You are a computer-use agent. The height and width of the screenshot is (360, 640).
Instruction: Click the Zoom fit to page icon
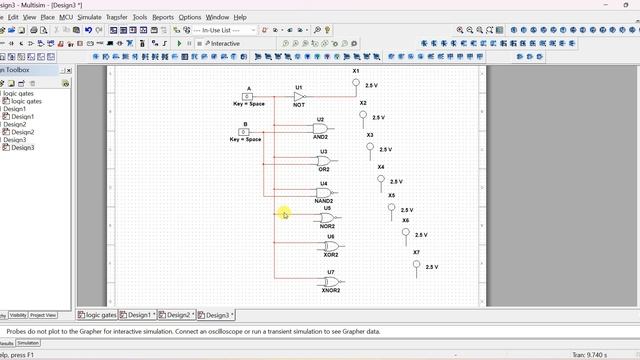pyautogui.click(x=489, y=30)
